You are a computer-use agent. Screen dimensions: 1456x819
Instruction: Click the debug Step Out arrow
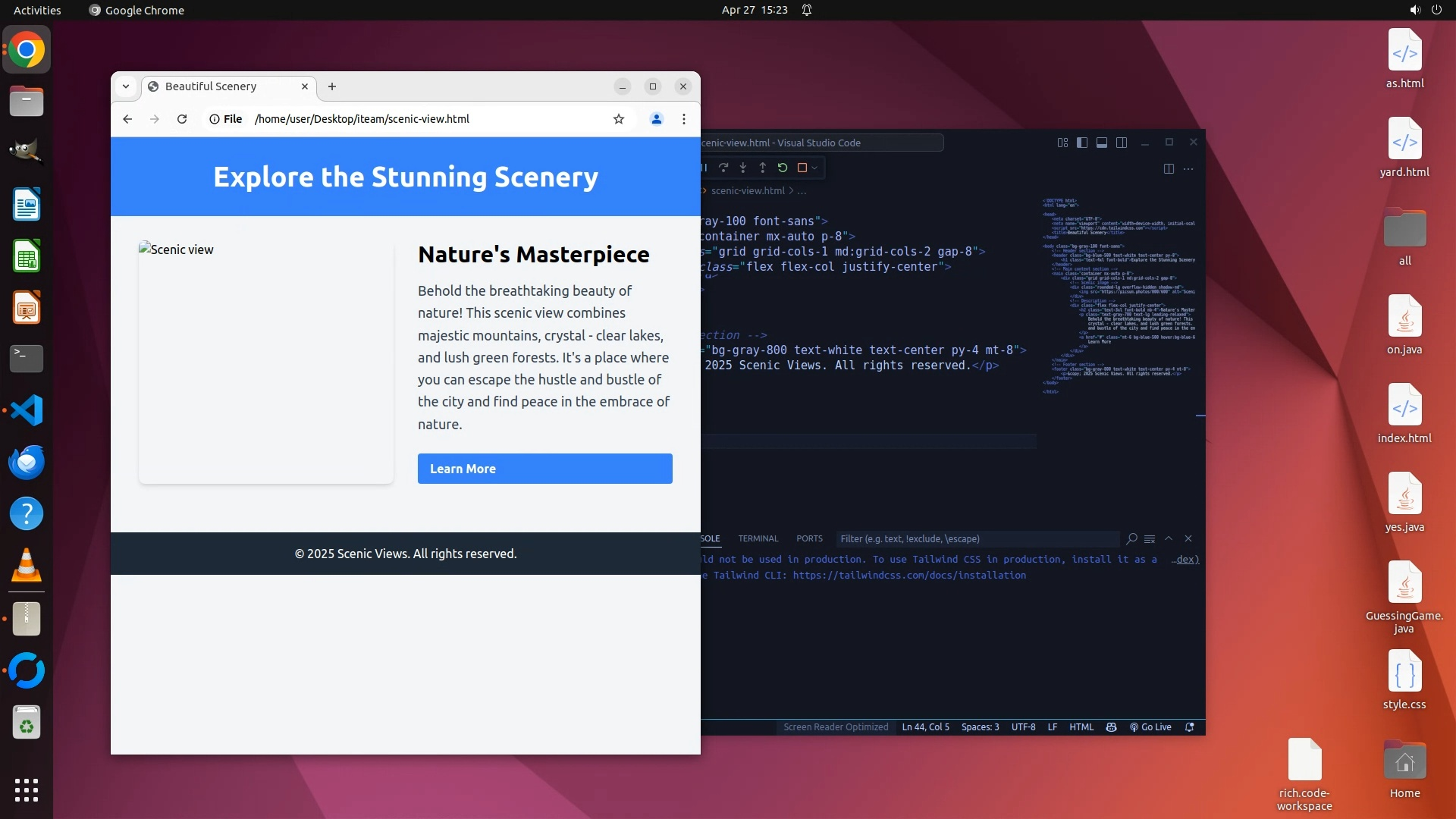pyautogui.click(x=763, y=168)
